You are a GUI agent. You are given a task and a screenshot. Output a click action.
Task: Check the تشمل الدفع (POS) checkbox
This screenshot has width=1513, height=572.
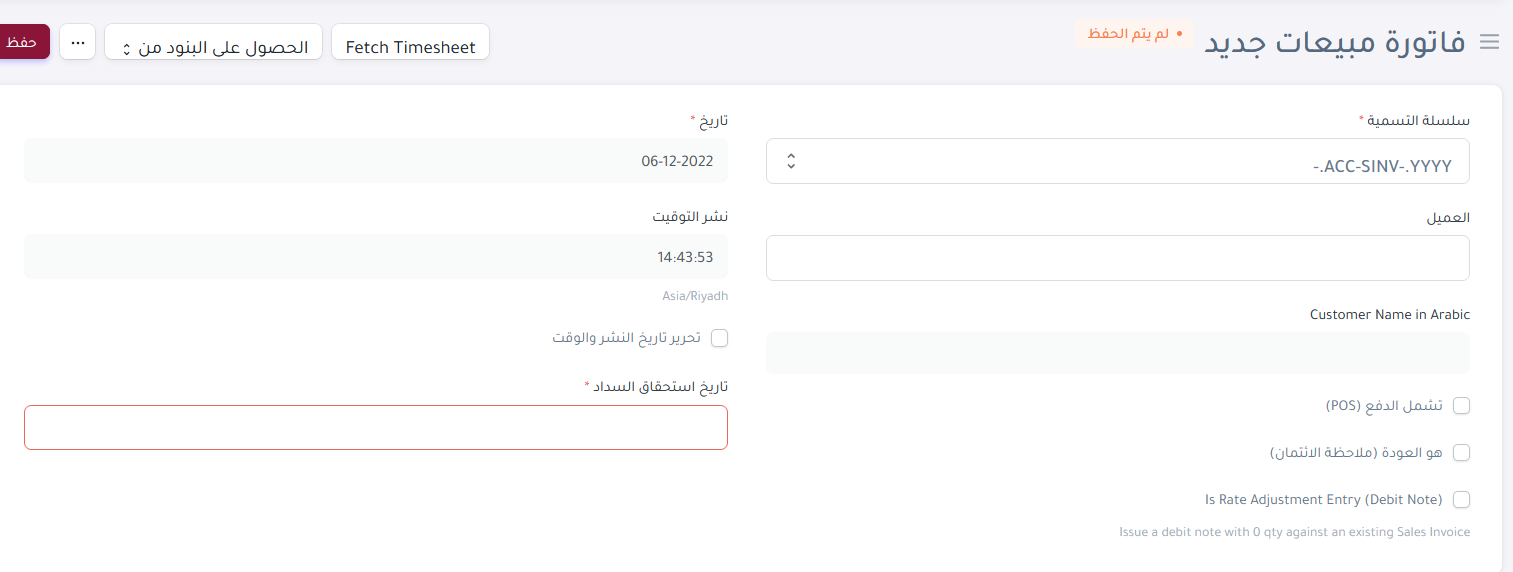[x=1461, y=405]
